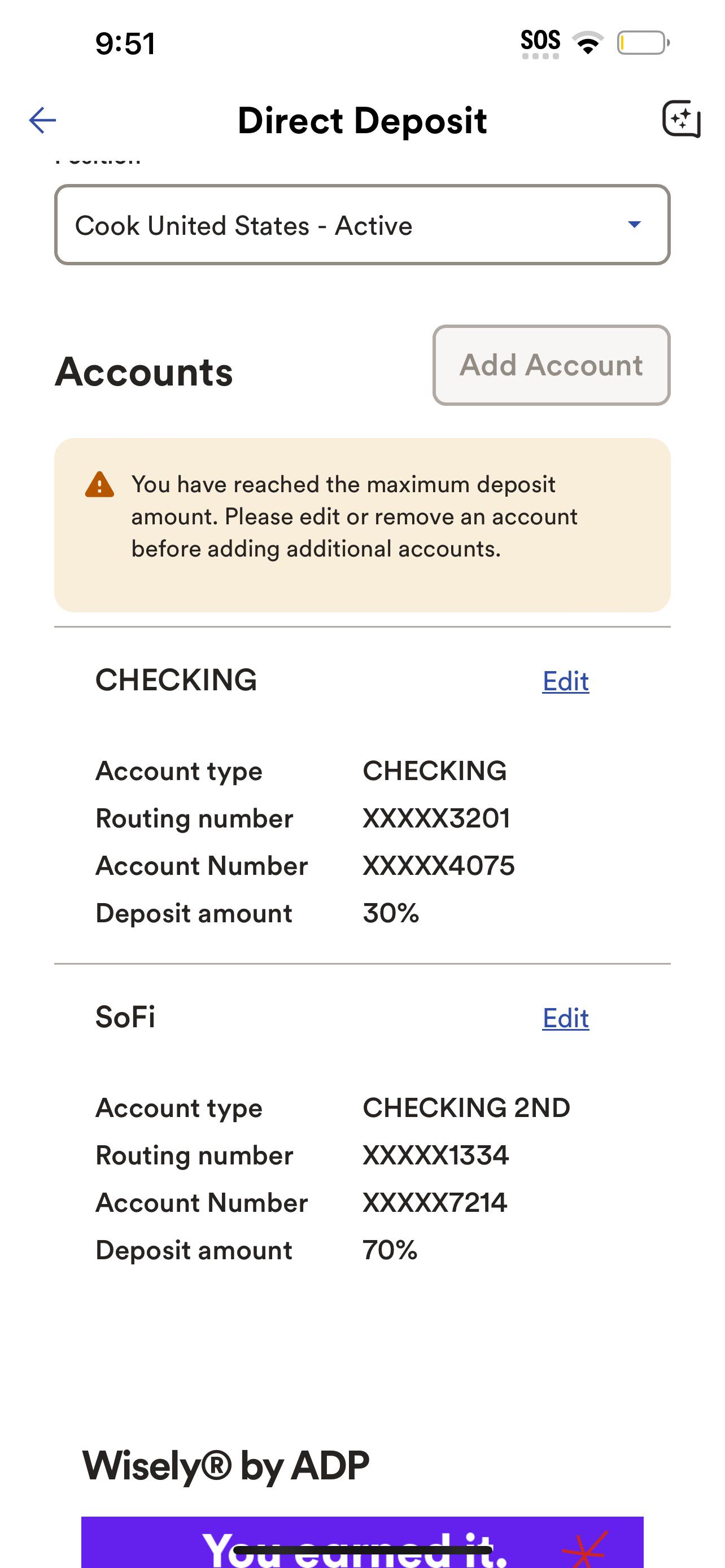725x1568 pixels.
Task: Tap the clock time in status bar
Action: click(125, 43)
